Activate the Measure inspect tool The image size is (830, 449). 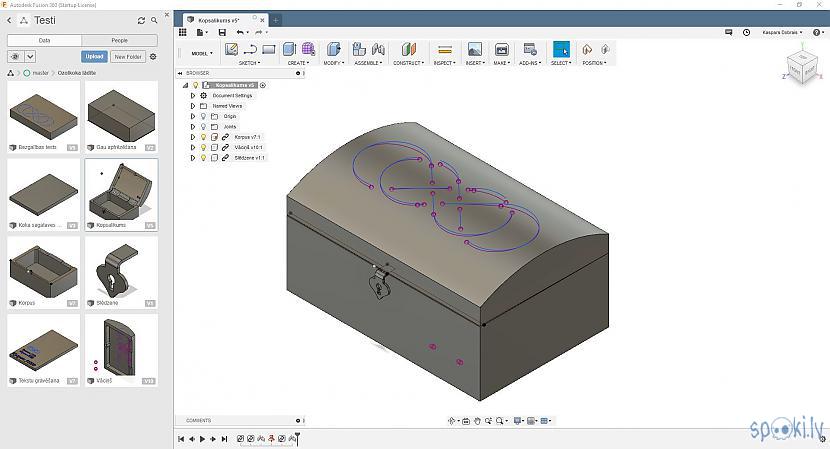445,50
